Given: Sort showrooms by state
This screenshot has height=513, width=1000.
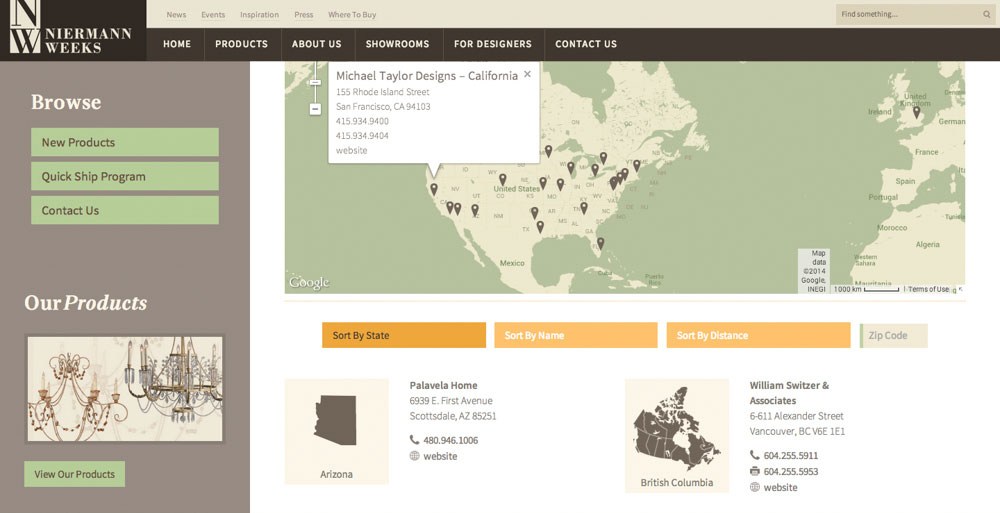Looking at the screenshot, I should pyautogui.click(x=403, y=335).
